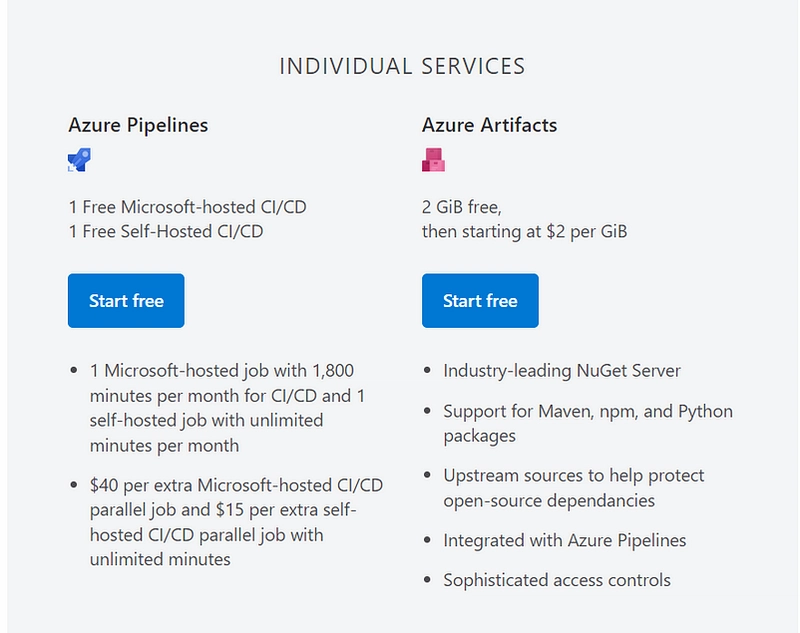Click 'then starting at $2 per GiB' text

click(524, 232)
